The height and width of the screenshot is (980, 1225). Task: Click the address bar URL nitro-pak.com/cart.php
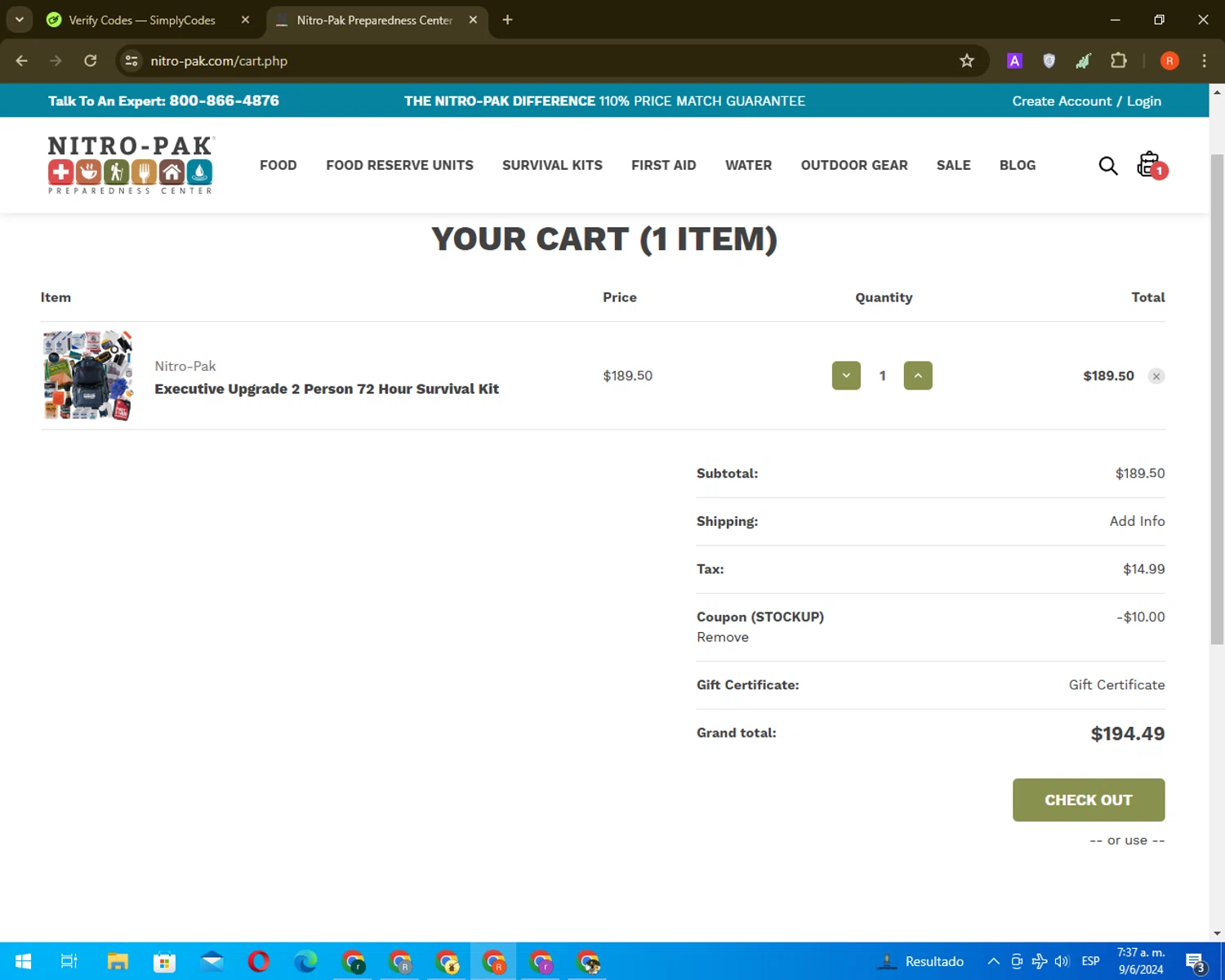(219, 61)
